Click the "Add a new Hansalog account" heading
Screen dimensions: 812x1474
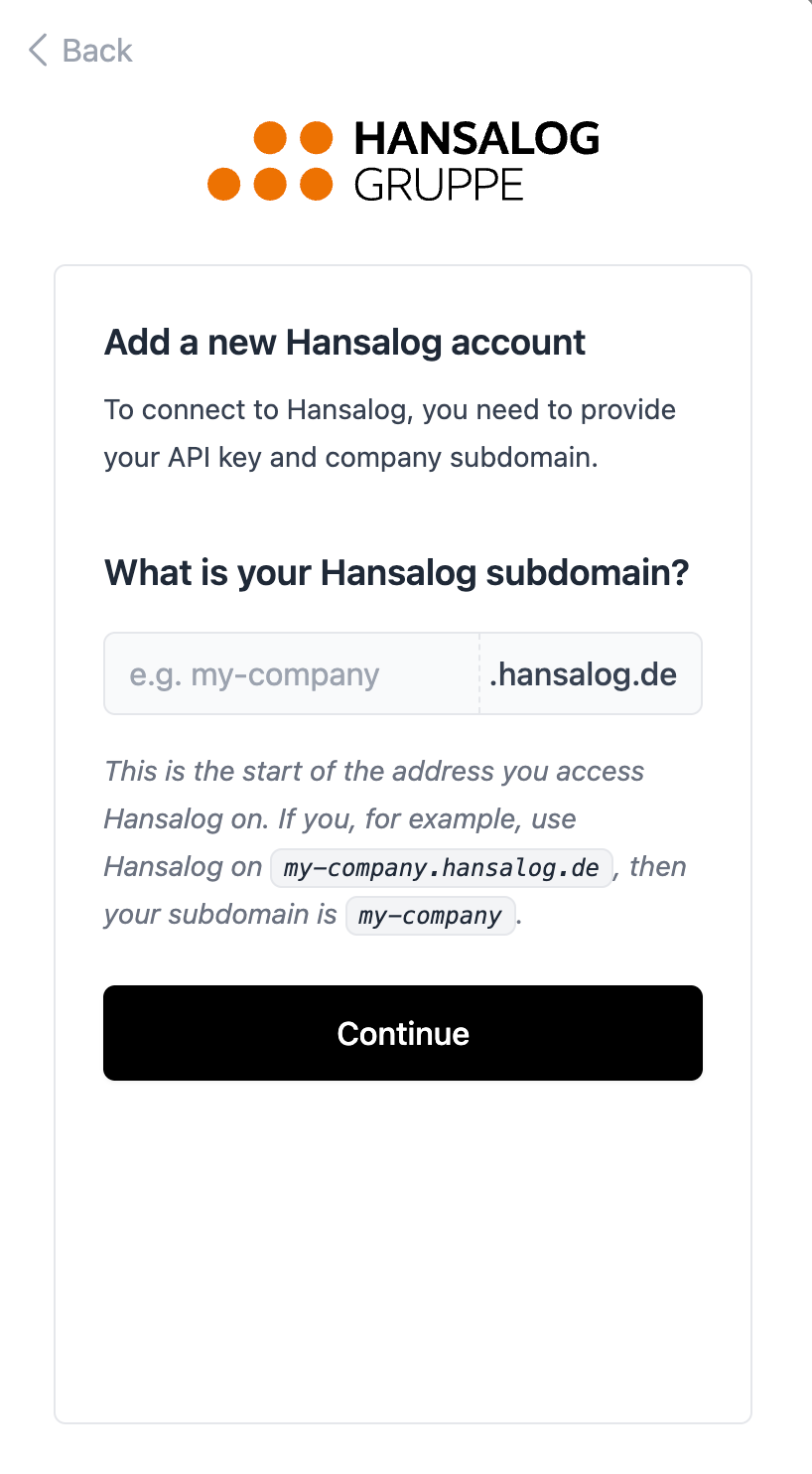344,343
